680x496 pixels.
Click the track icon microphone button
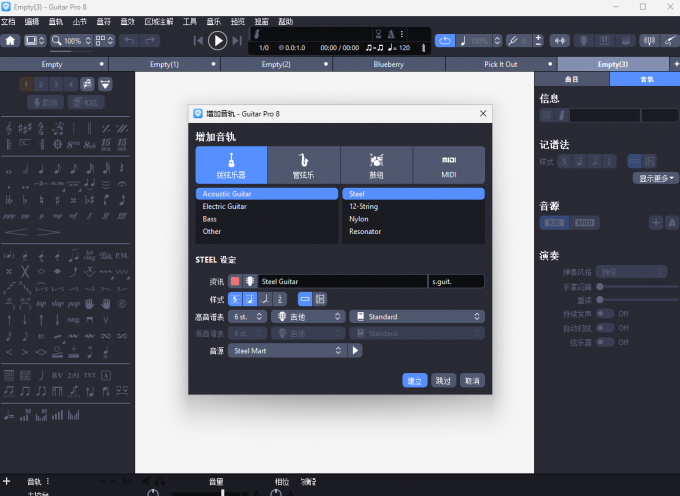pos(250,282)
